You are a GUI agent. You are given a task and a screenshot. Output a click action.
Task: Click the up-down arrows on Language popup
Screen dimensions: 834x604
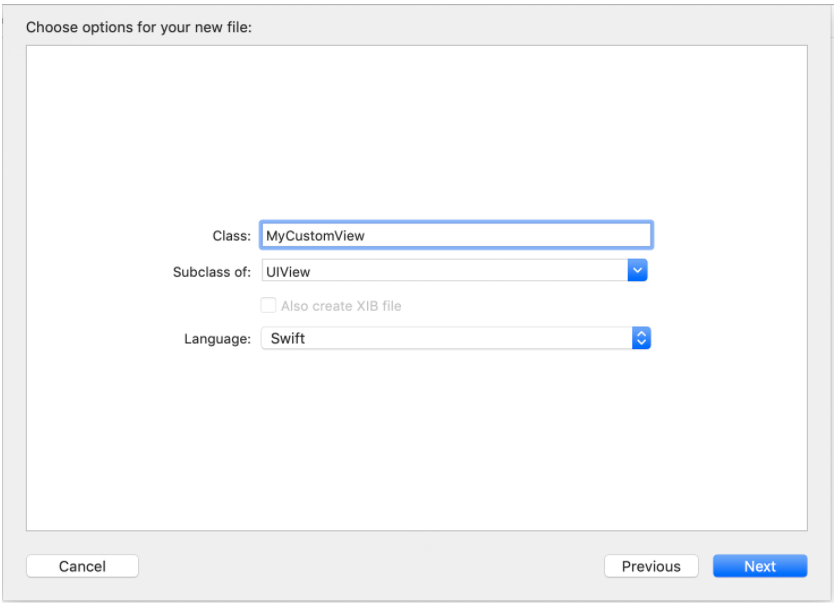pyautogui.click(x=641, y=338)
